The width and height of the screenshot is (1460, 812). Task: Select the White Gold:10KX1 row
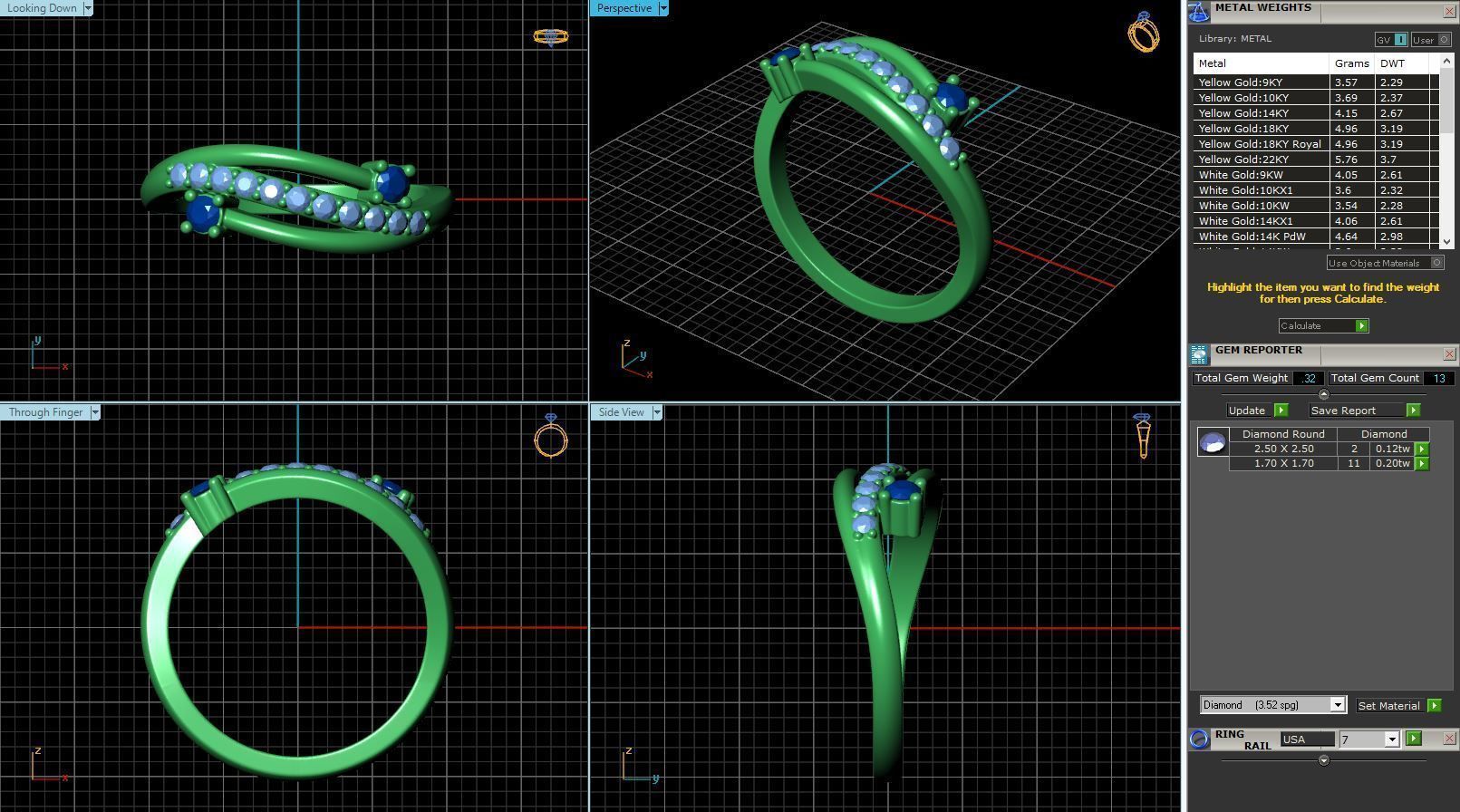point(1316,190)
